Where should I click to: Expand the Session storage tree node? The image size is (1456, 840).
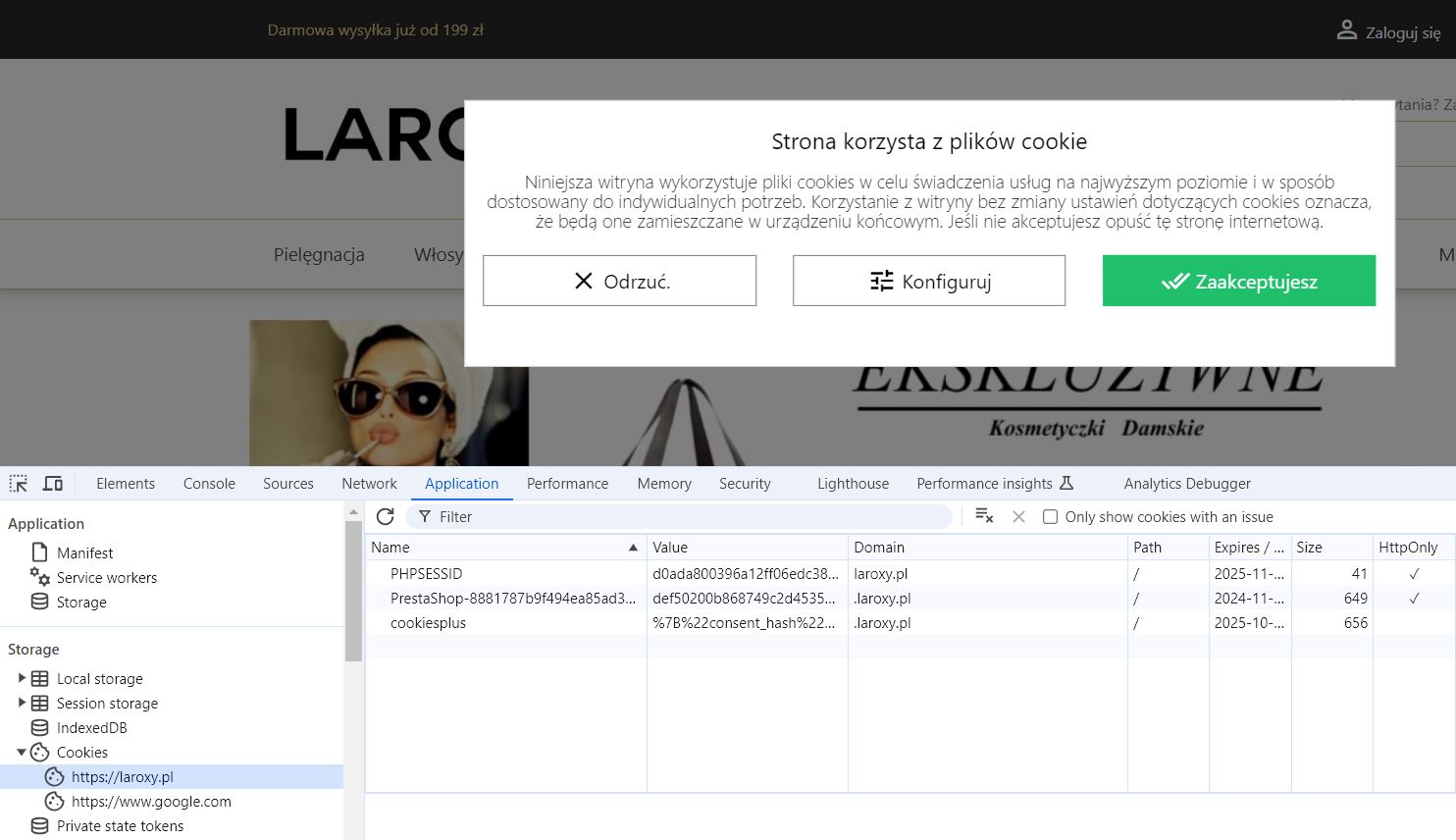pos(22,703)
